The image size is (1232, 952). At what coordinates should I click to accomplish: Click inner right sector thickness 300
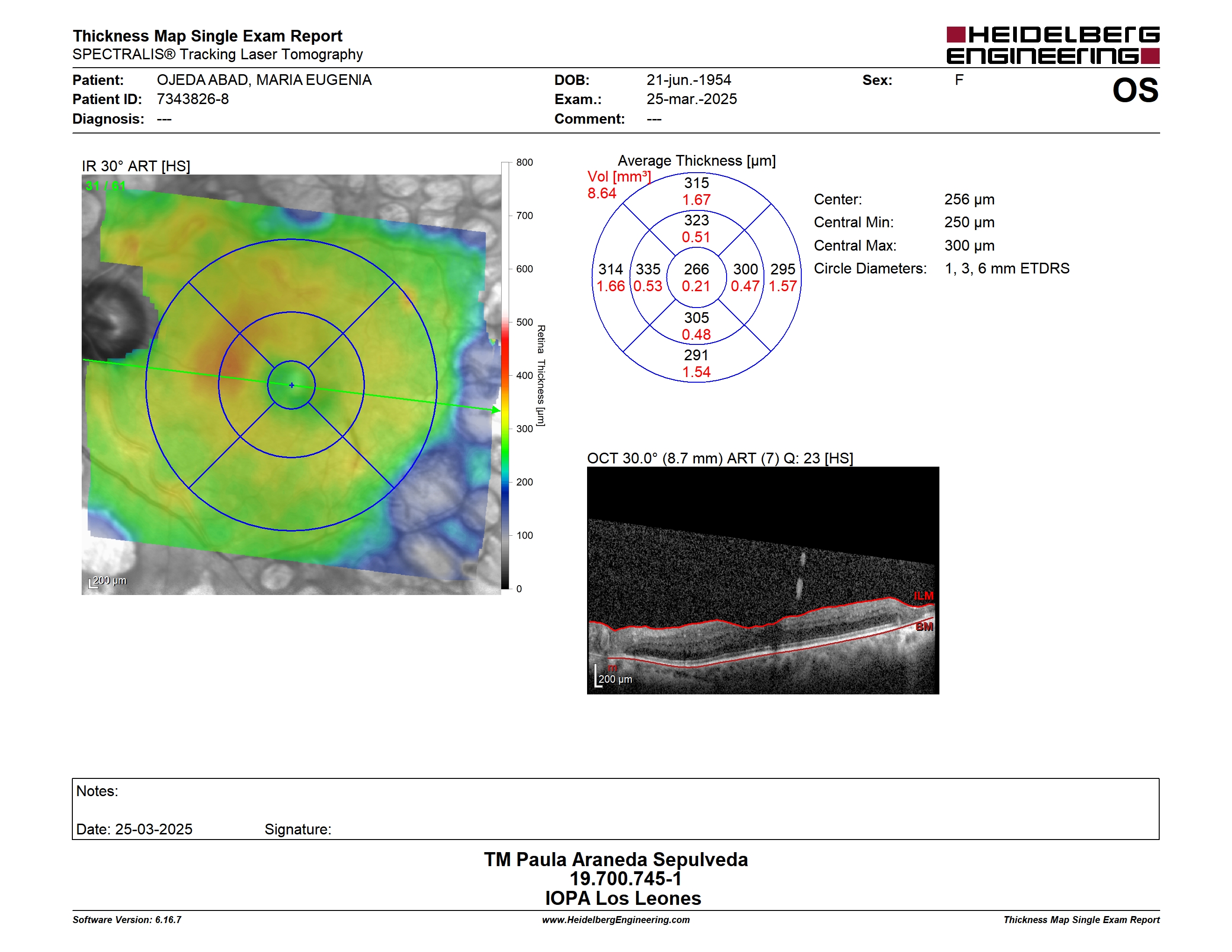pyautogui.click(x=745, y=270)
